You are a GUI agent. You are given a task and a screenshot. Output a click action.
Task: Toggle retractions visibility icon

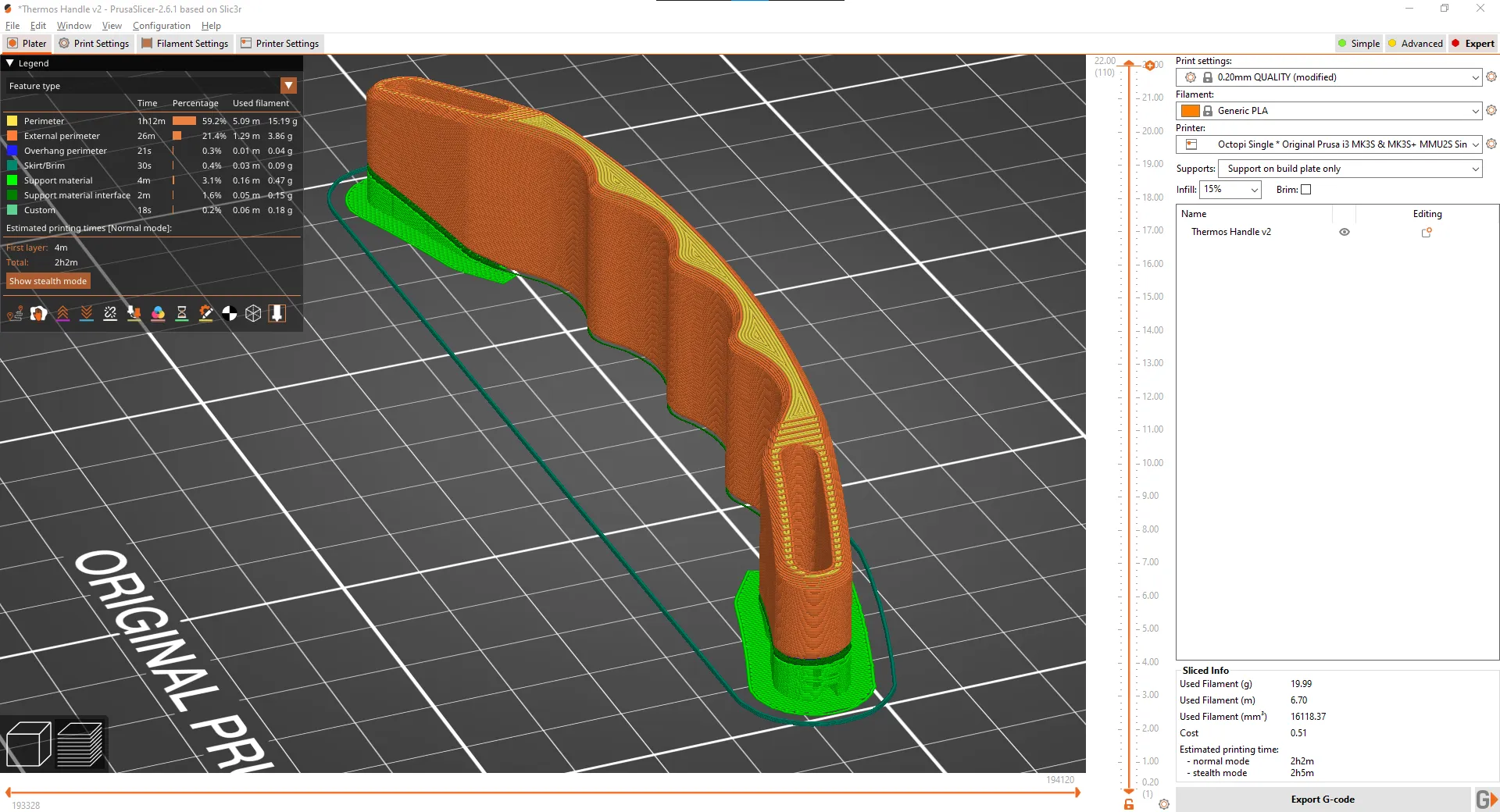point(62,314)
